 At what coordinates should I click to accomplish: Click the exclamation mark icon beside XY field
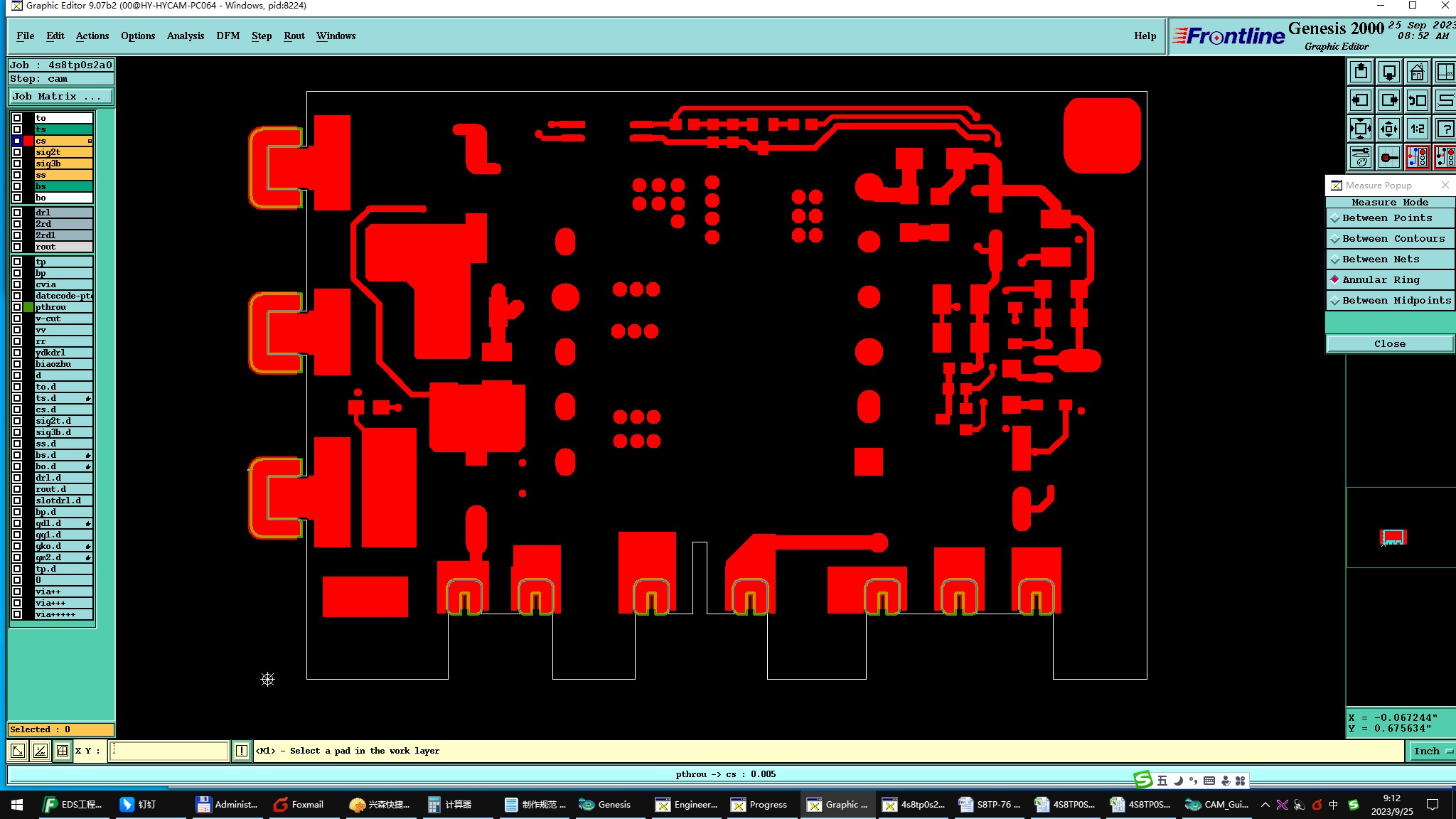click(242, 750)
